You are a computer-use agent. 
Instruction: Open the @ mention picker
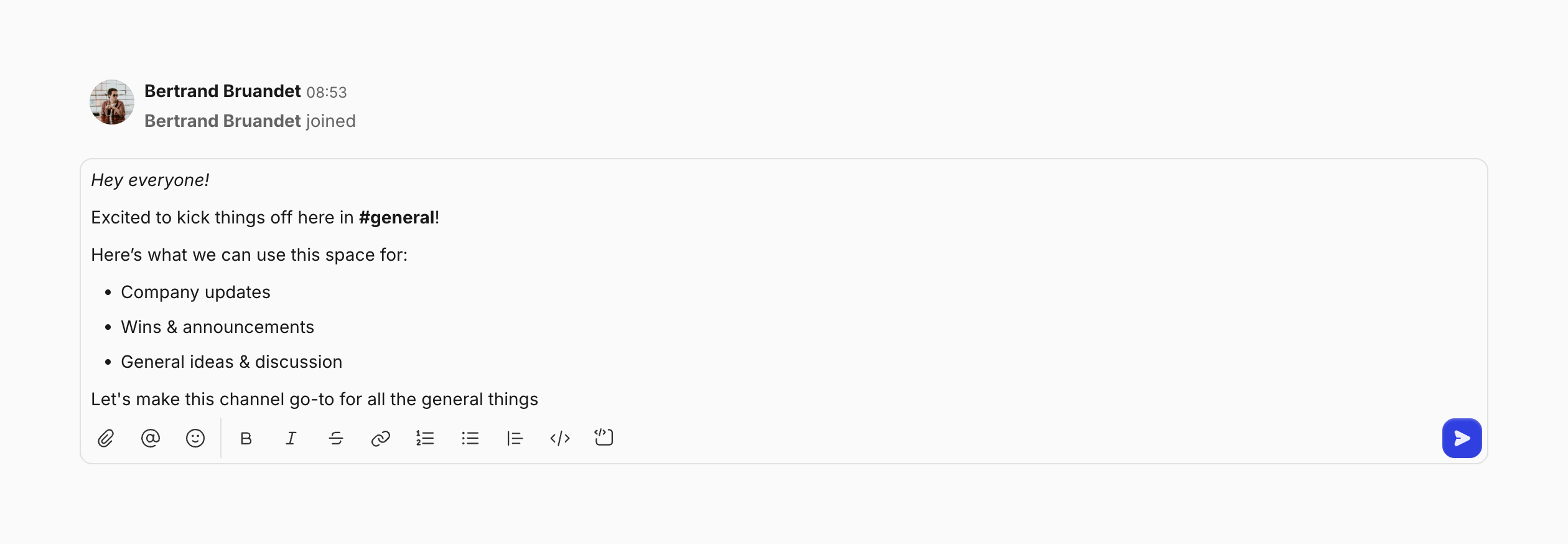(151, 439)
